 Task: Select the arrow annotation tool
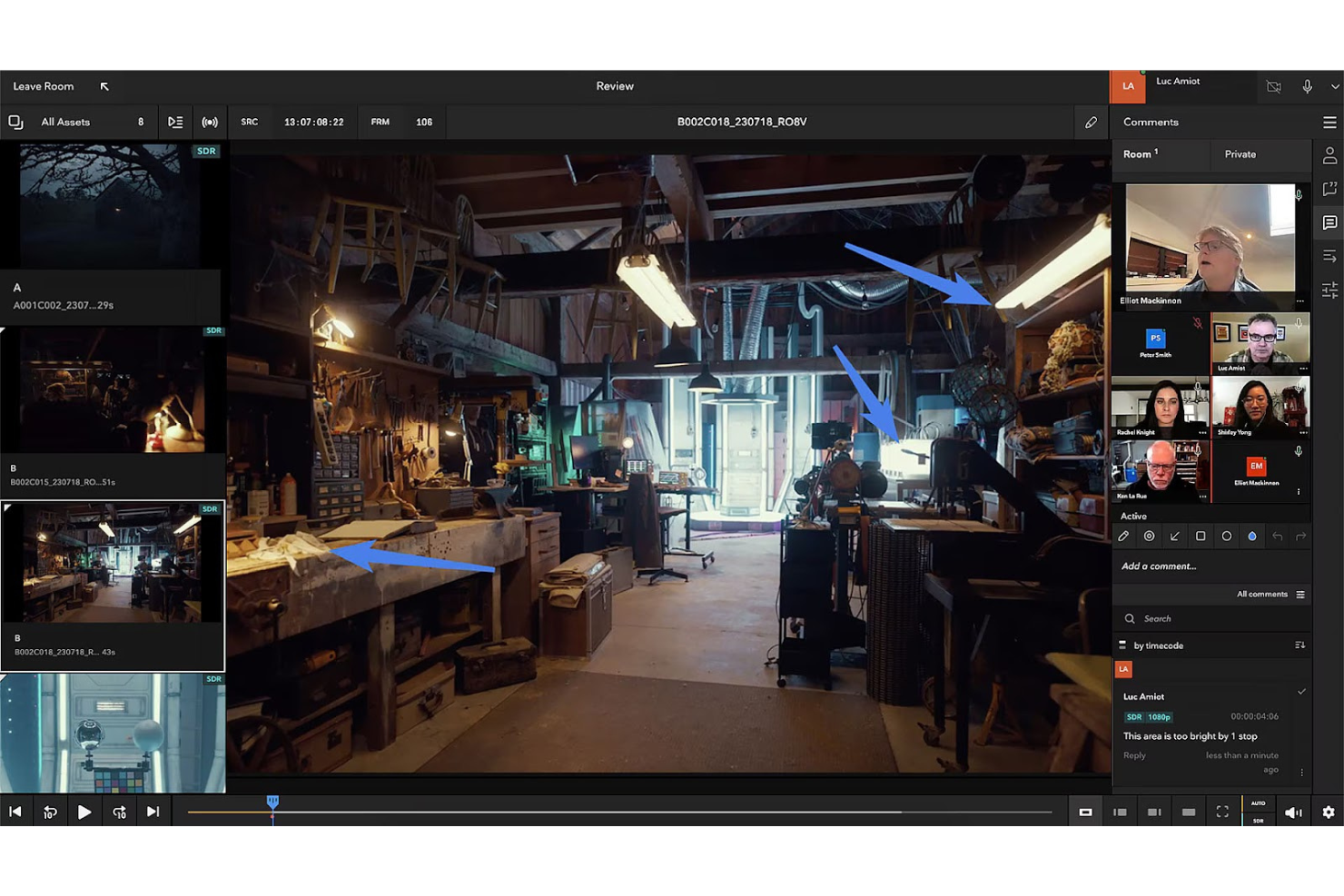coord(1174,536)
